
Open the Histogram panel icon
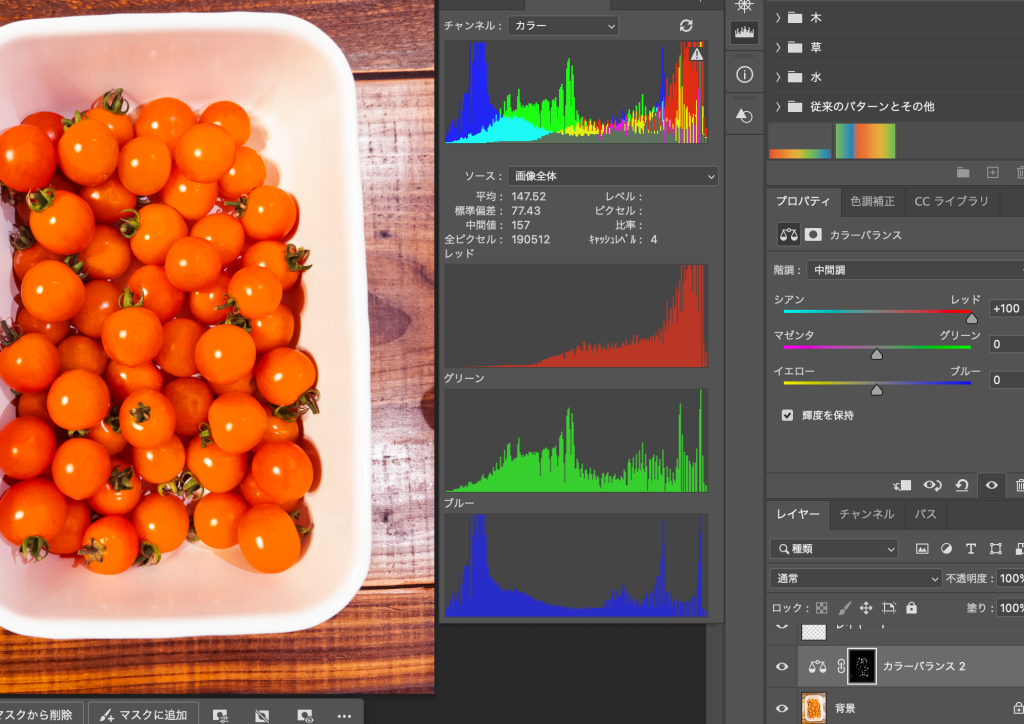pyautogui.click(x=744, y=33)
